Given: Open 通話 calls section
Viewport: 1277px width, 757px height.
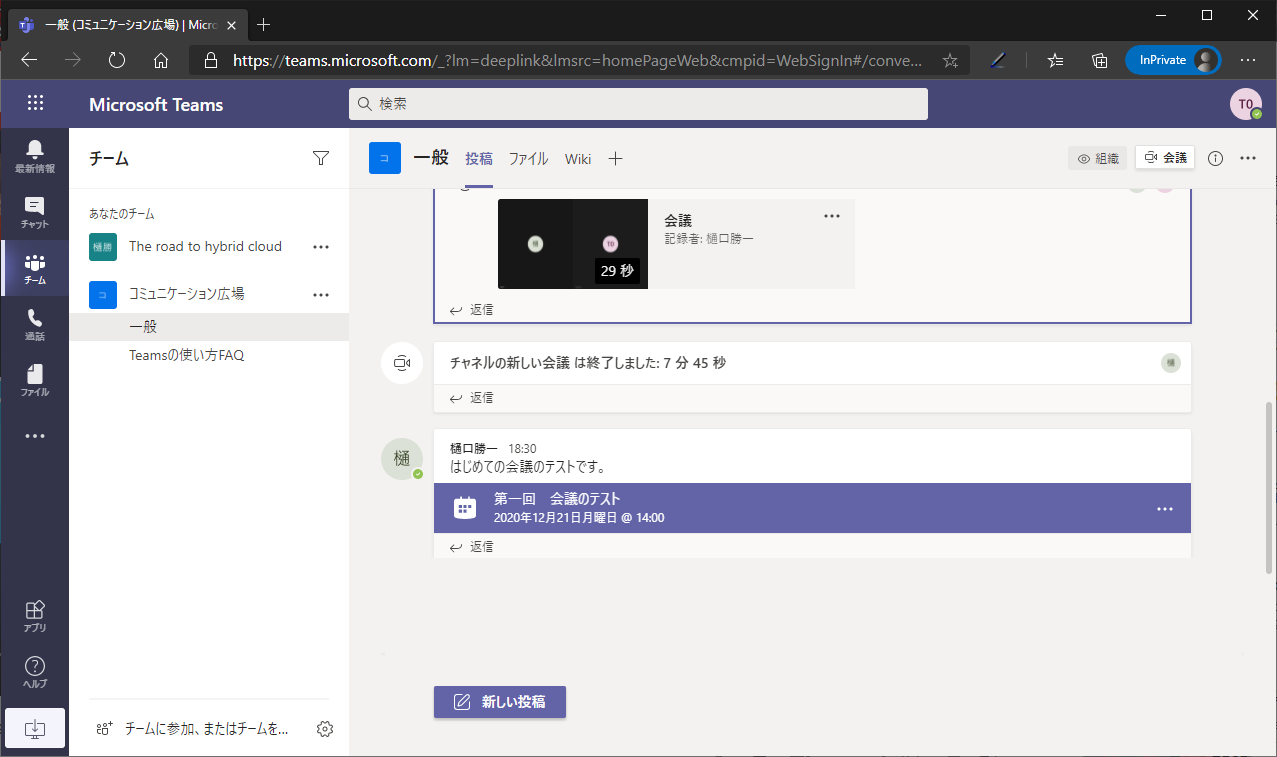Looking at the screenshot, I should click(35, 324).
